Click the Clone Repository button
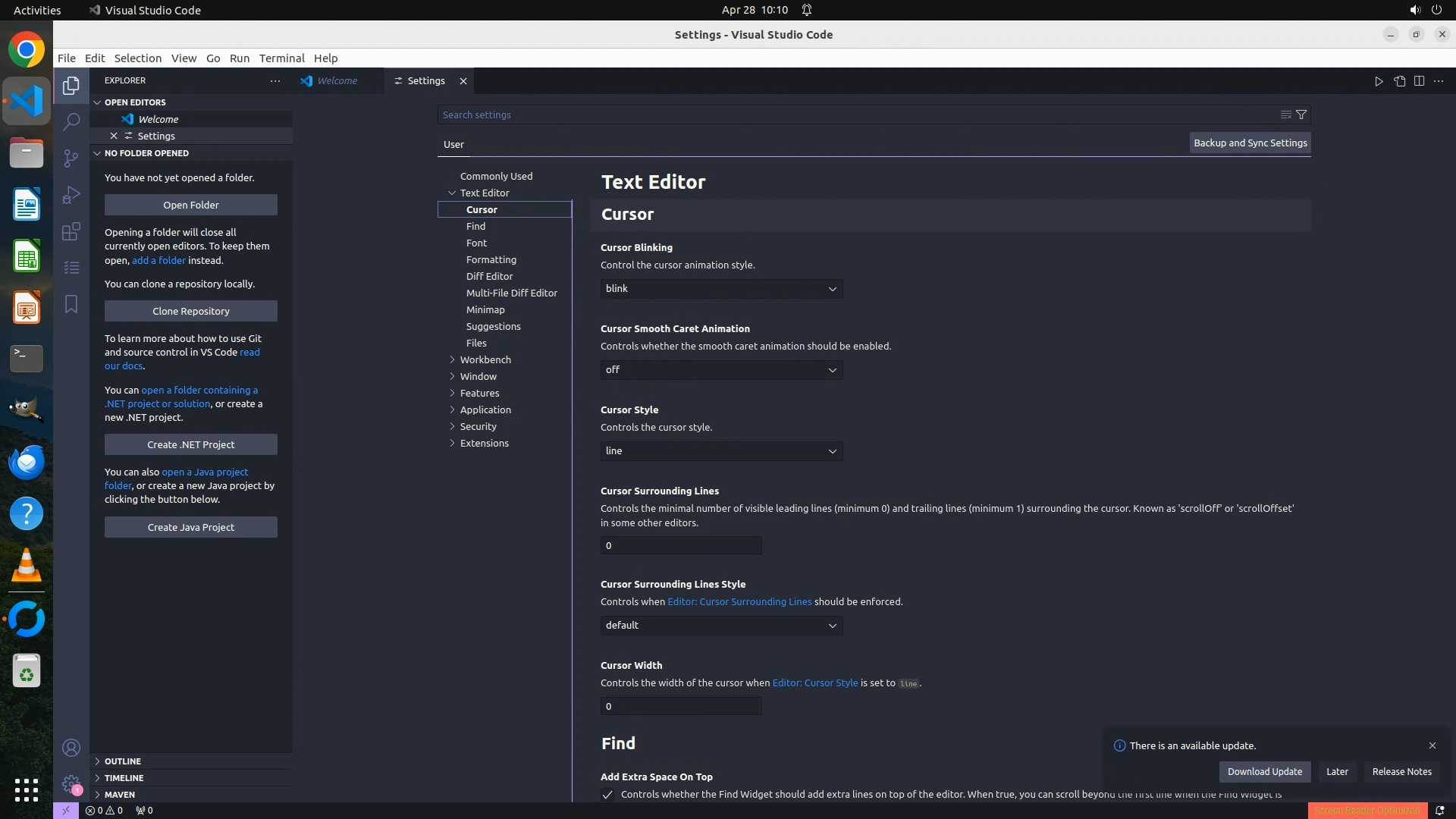 191,311
